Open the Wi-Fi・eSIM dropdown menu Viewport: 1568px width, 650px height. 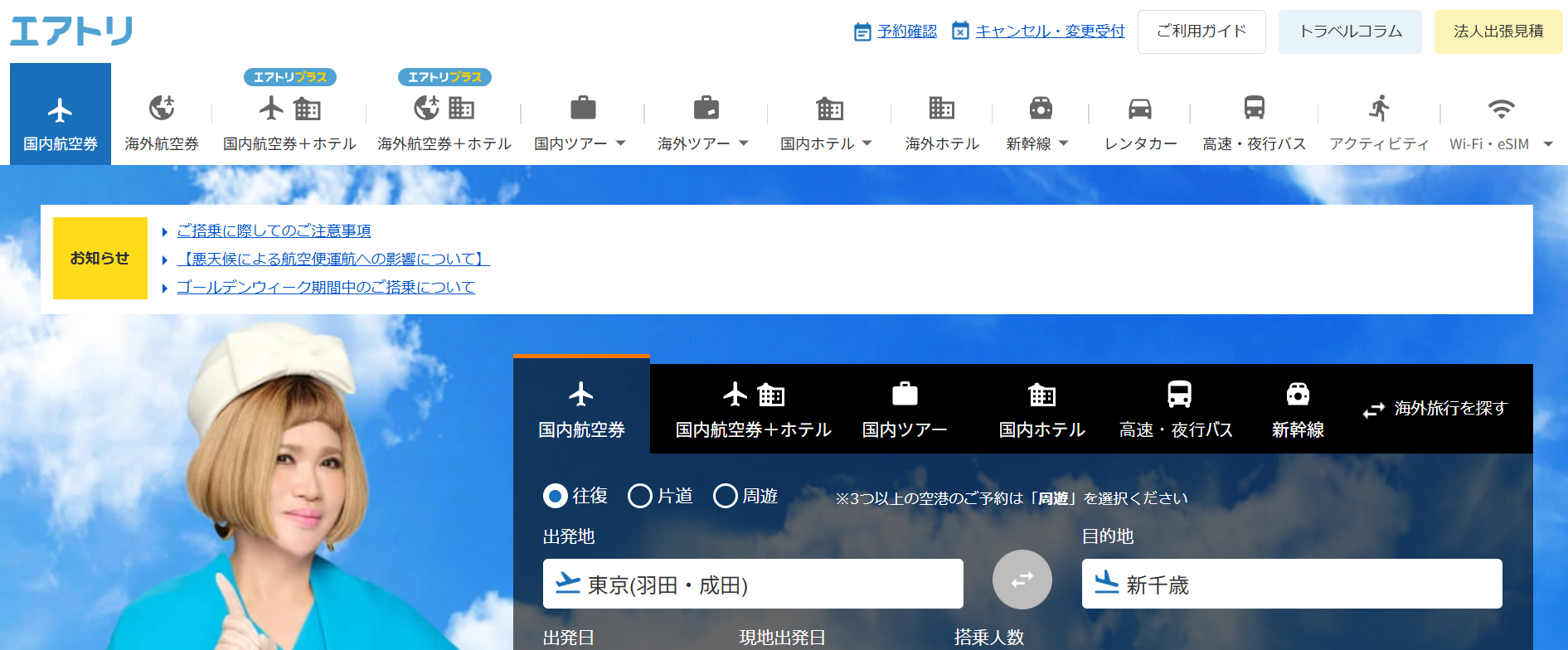(1547, 144)
